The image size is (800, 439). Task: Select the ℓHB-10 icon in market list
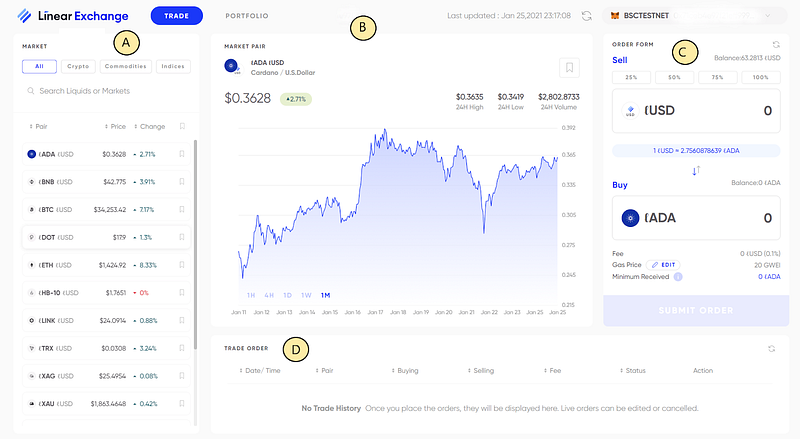[32, 292]
